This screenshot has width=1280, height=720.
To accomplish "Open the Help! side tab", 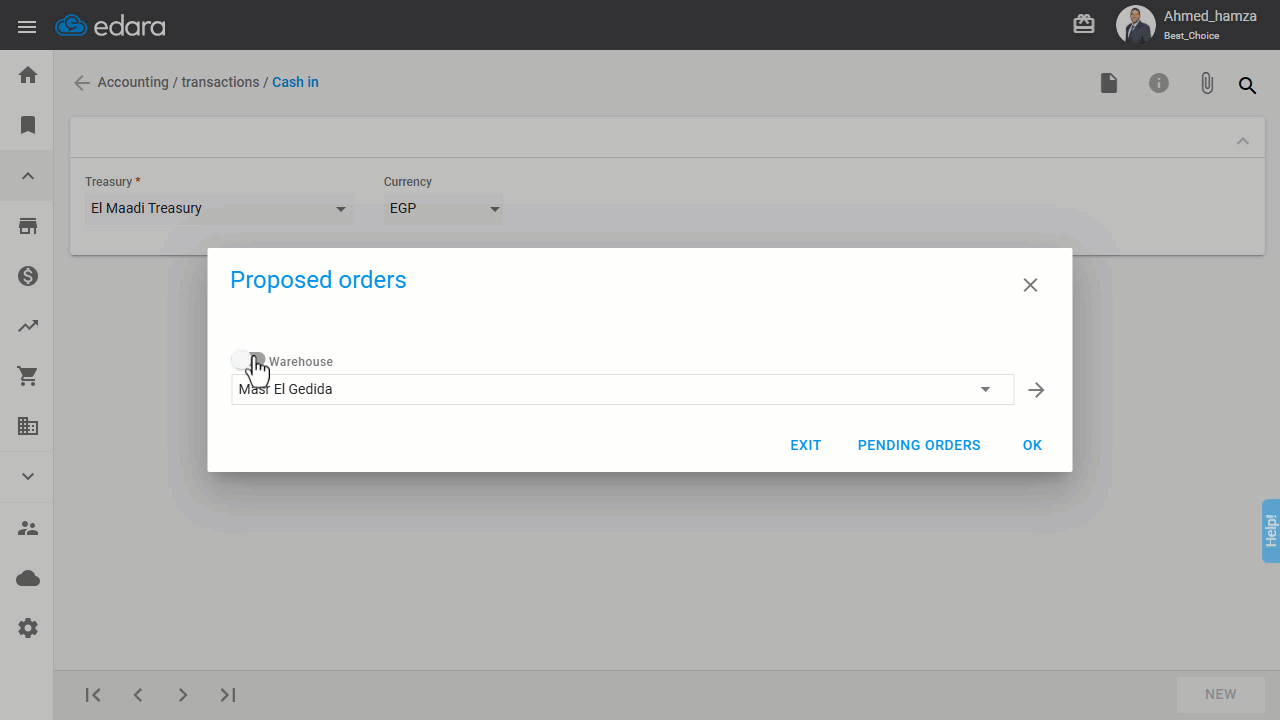I will click(x=1271, y=530).
